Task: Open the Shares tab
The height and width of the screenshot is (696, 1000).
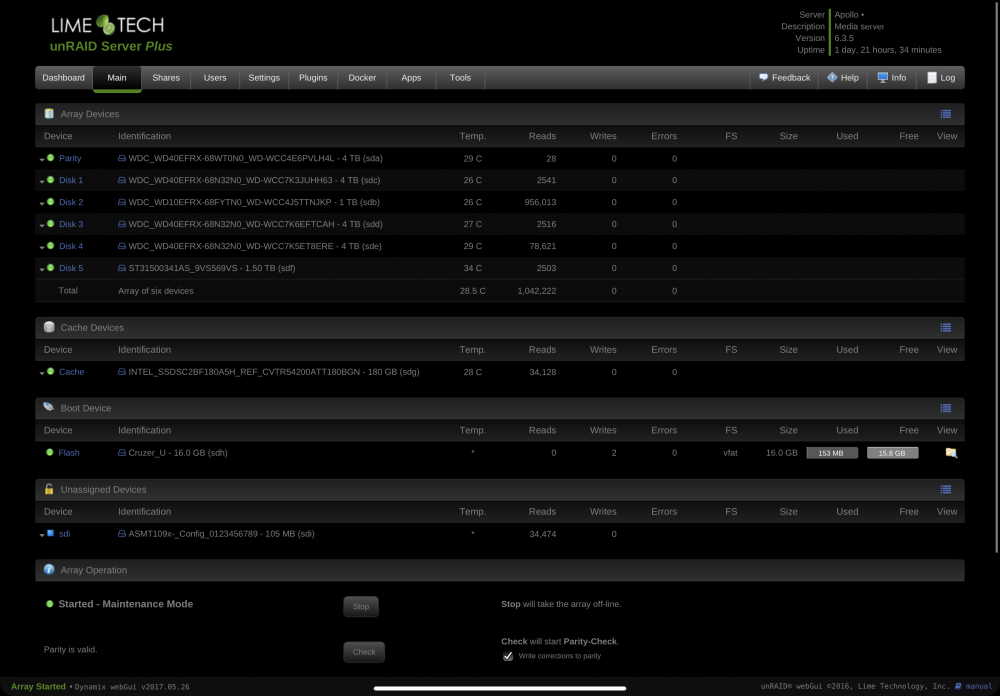Action: coord(166,78)
